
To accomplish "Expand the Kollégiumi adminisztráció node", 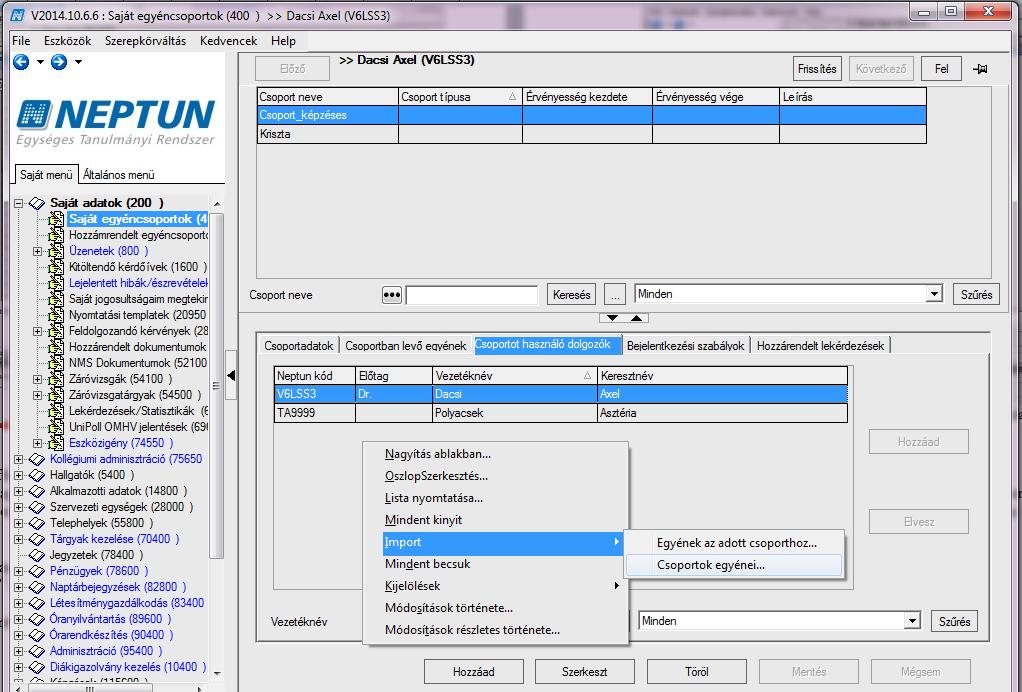I will click(18, 459).
